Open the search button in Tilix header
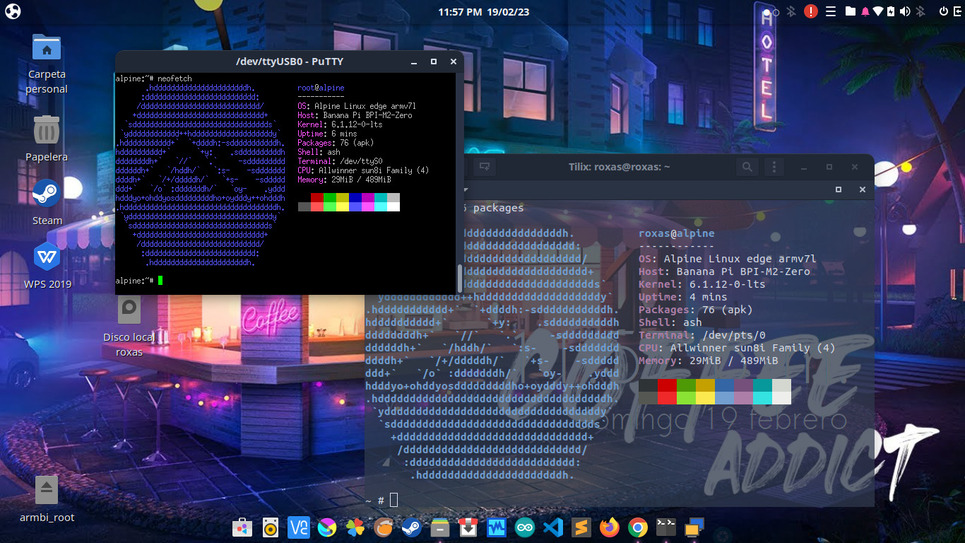The height and width of the screenshot is (543, 965). (x=747, y=167)
